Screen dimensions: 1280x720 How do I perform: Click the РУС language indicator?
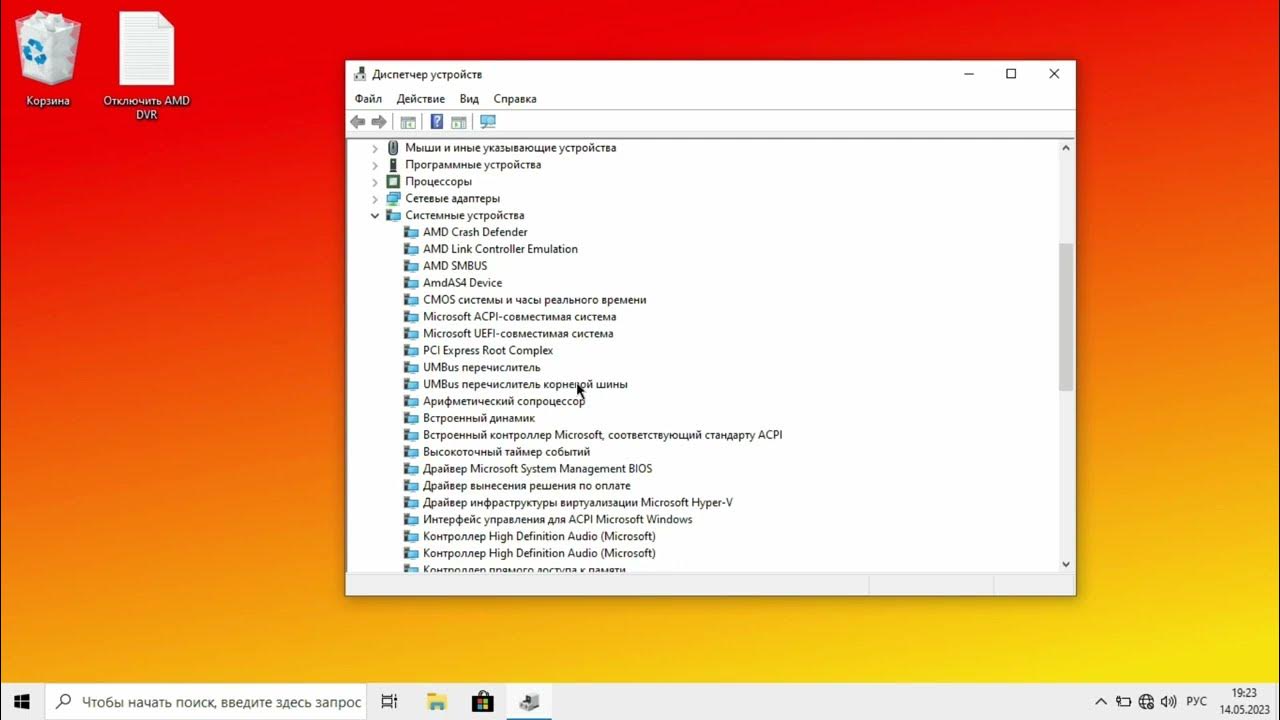pos(1196,702)
